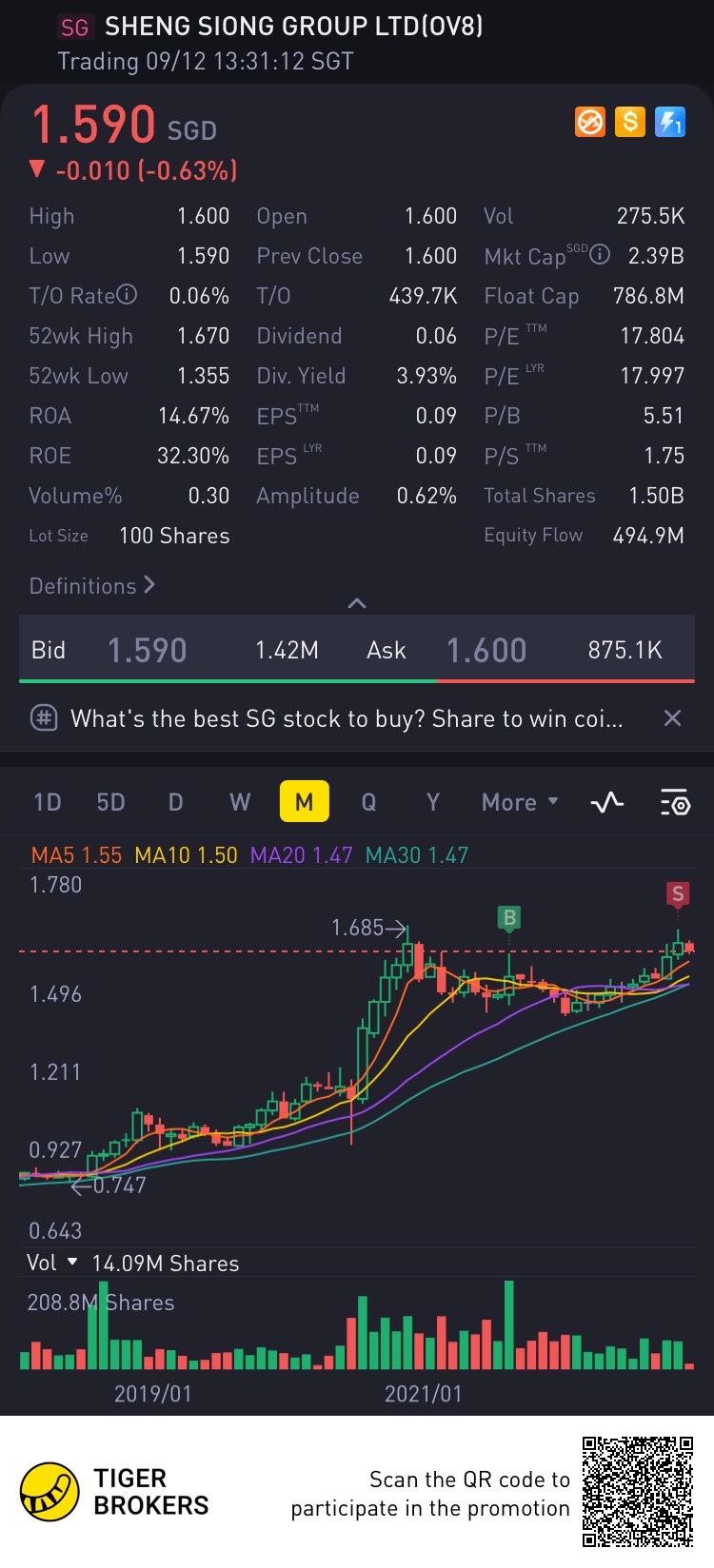Image resolution: width=714 pixels, height=1568 pixels.
Task: Tap the Total Shares 1.50B value
Action: coord(656,496)
